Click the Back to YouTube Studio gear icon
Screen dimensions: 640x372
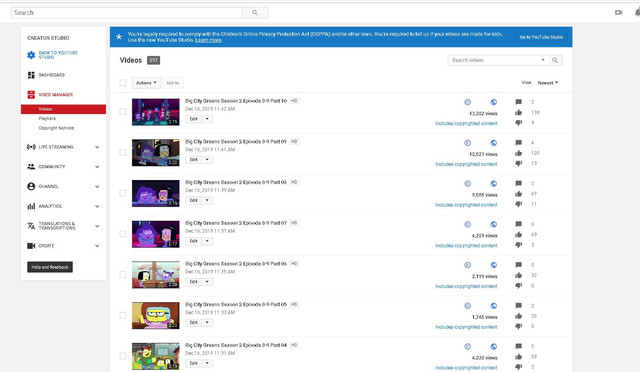tap(31, 55)
